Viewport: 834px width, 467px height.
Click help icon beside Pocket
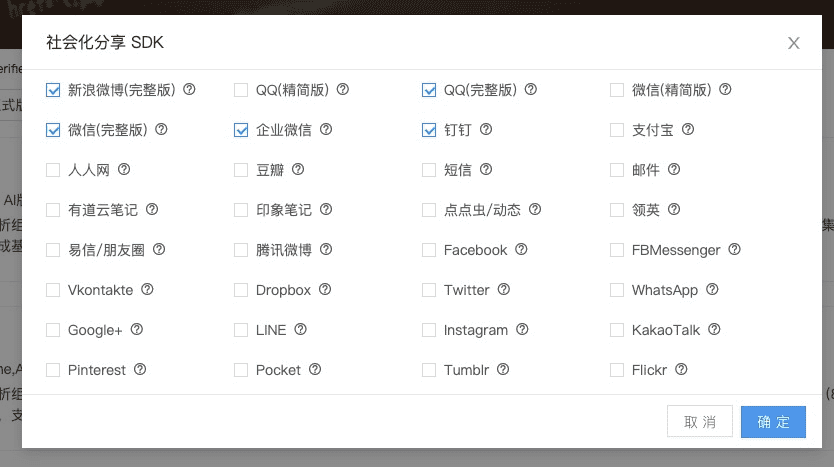pyautogui.click(x=315, y=369)
